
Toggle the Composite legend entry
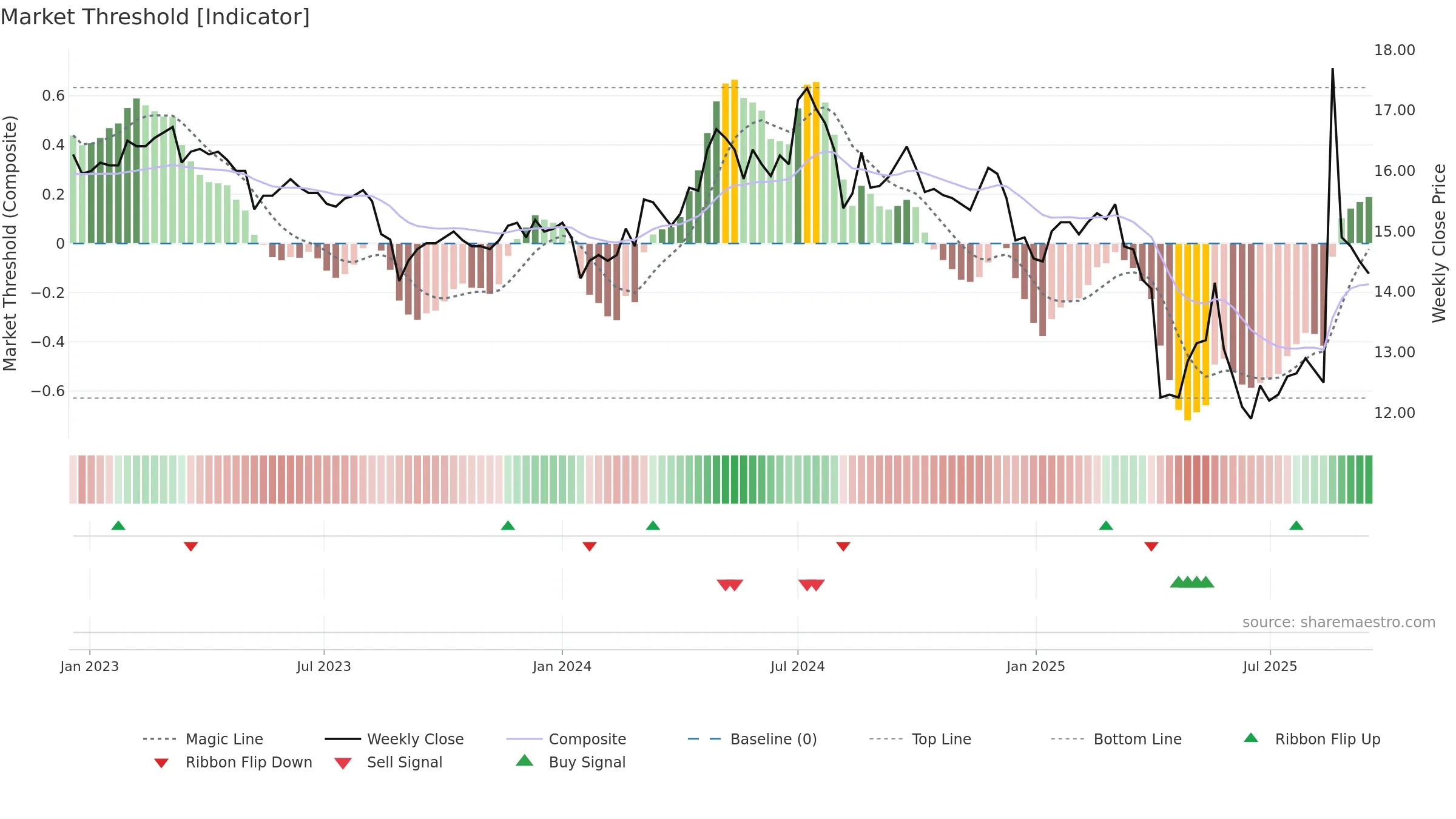tap(566, 739)
